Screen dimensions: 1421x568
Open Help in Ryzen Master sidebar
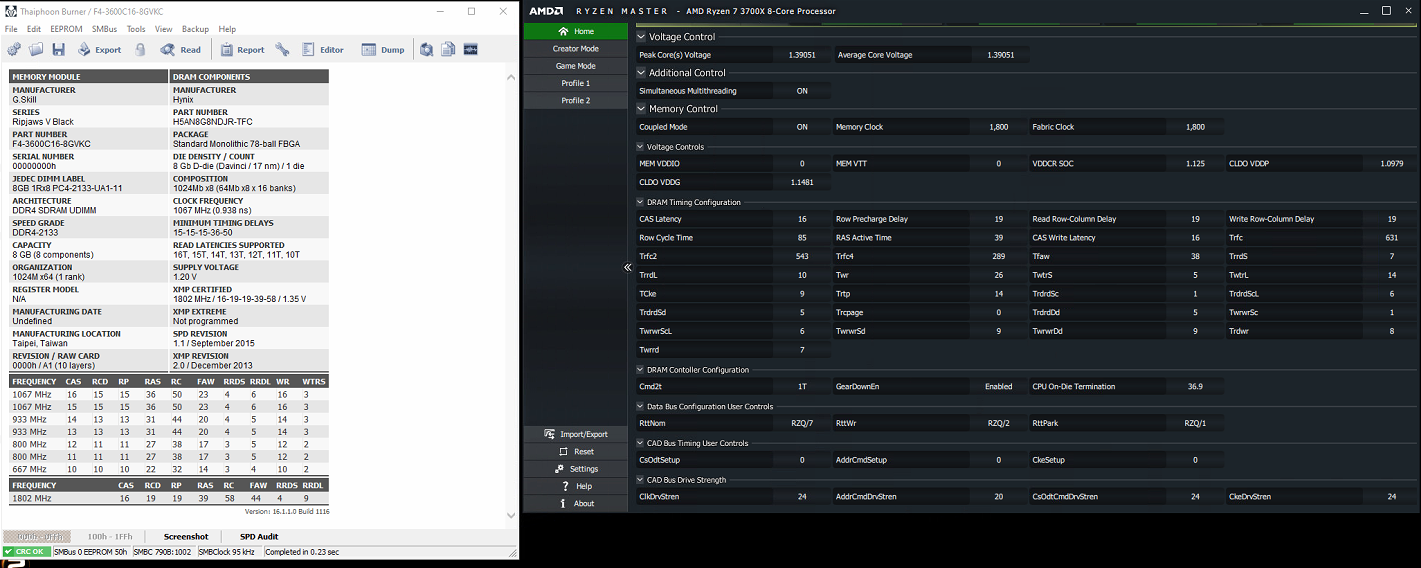(575, 486)
